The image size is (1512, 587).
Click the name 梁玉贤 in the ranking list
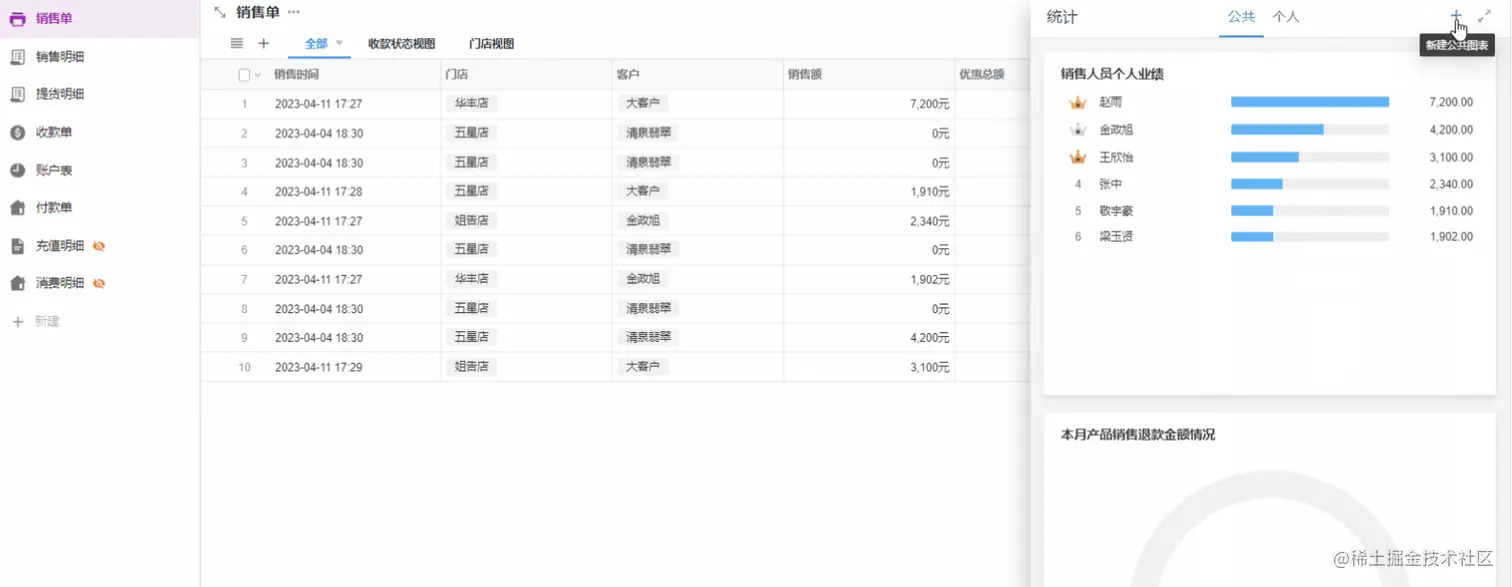(1116, 237)
